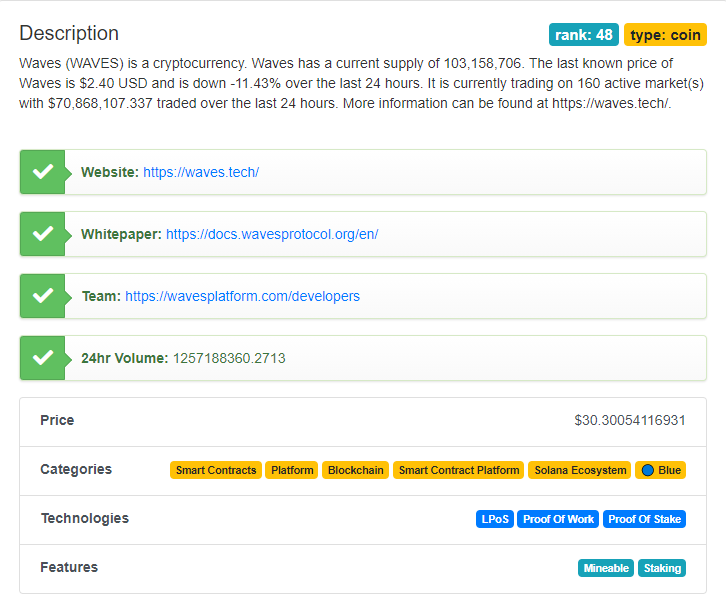Click the green checkmark icon beside Team
This screenshot has width=726, height=611.
click(43, 296)
